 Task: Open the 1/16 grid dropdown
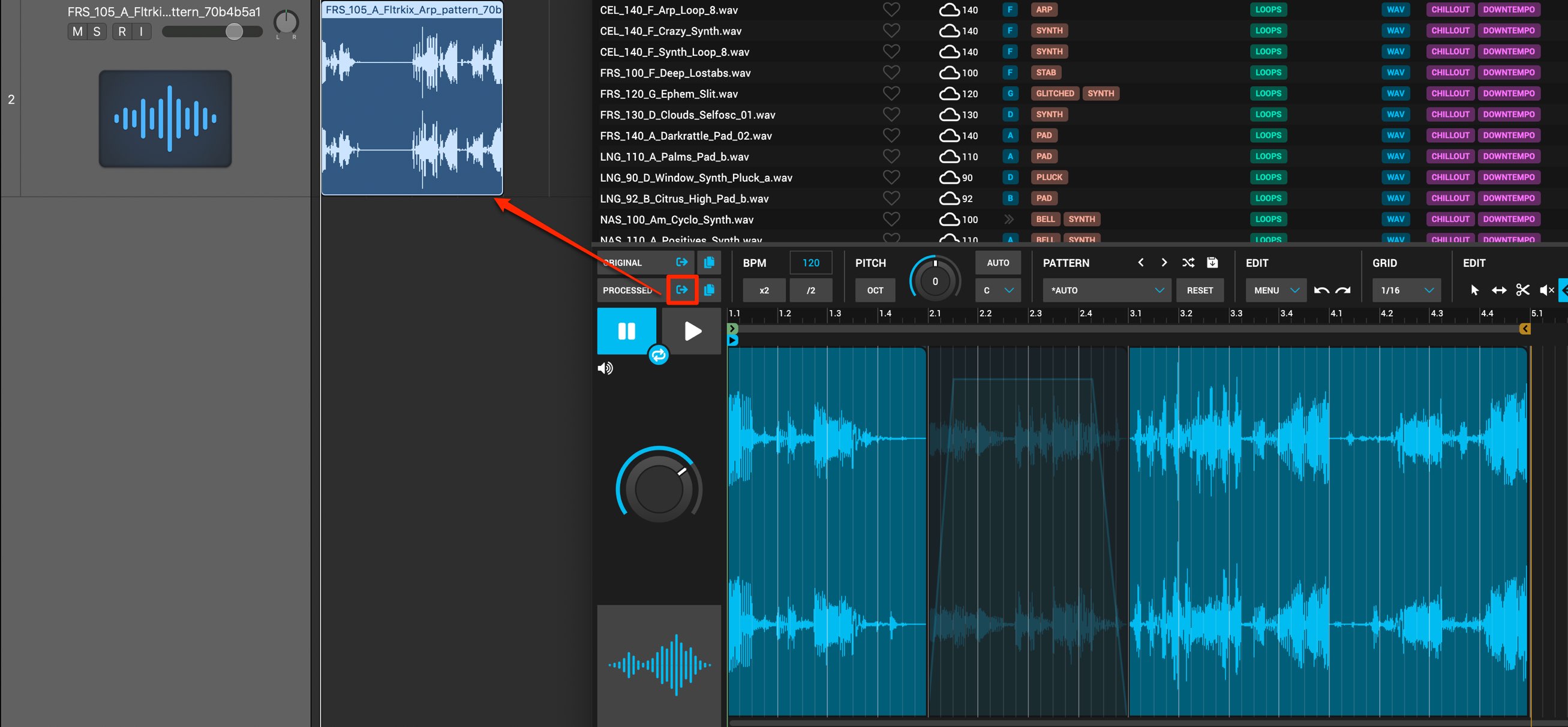1407,290
